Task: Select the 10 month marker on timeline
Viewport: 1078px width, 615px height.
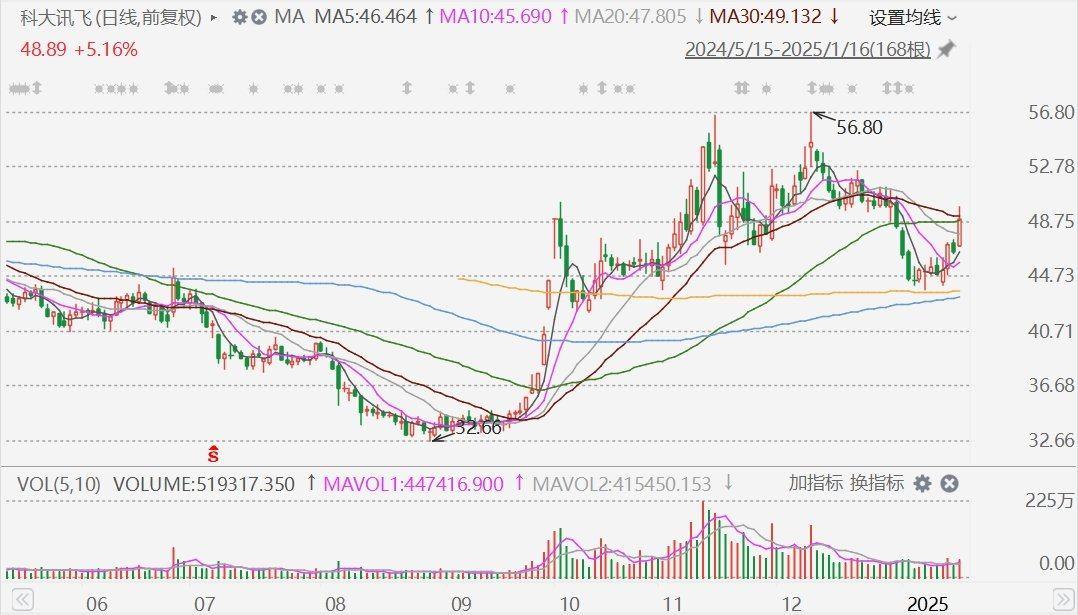Action: tap(569, 604)
